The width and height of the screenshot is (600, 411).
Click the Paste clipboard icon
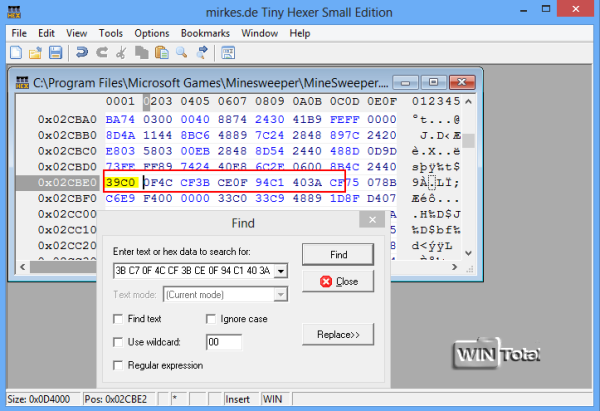[x=161, y=52]
